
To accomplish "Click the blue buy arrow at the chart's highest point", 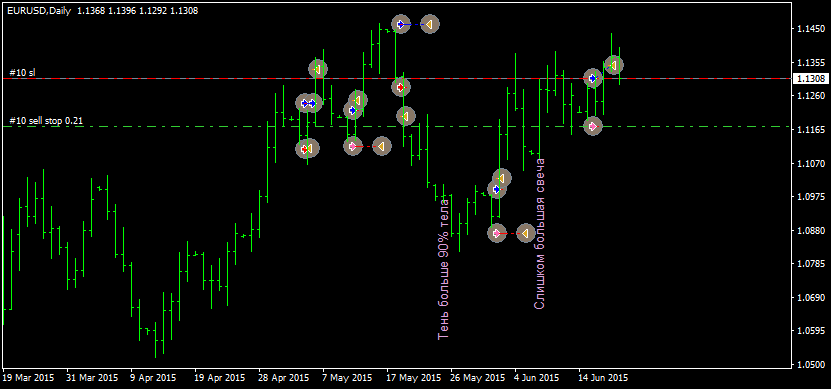I will click(x=401, y=24).
